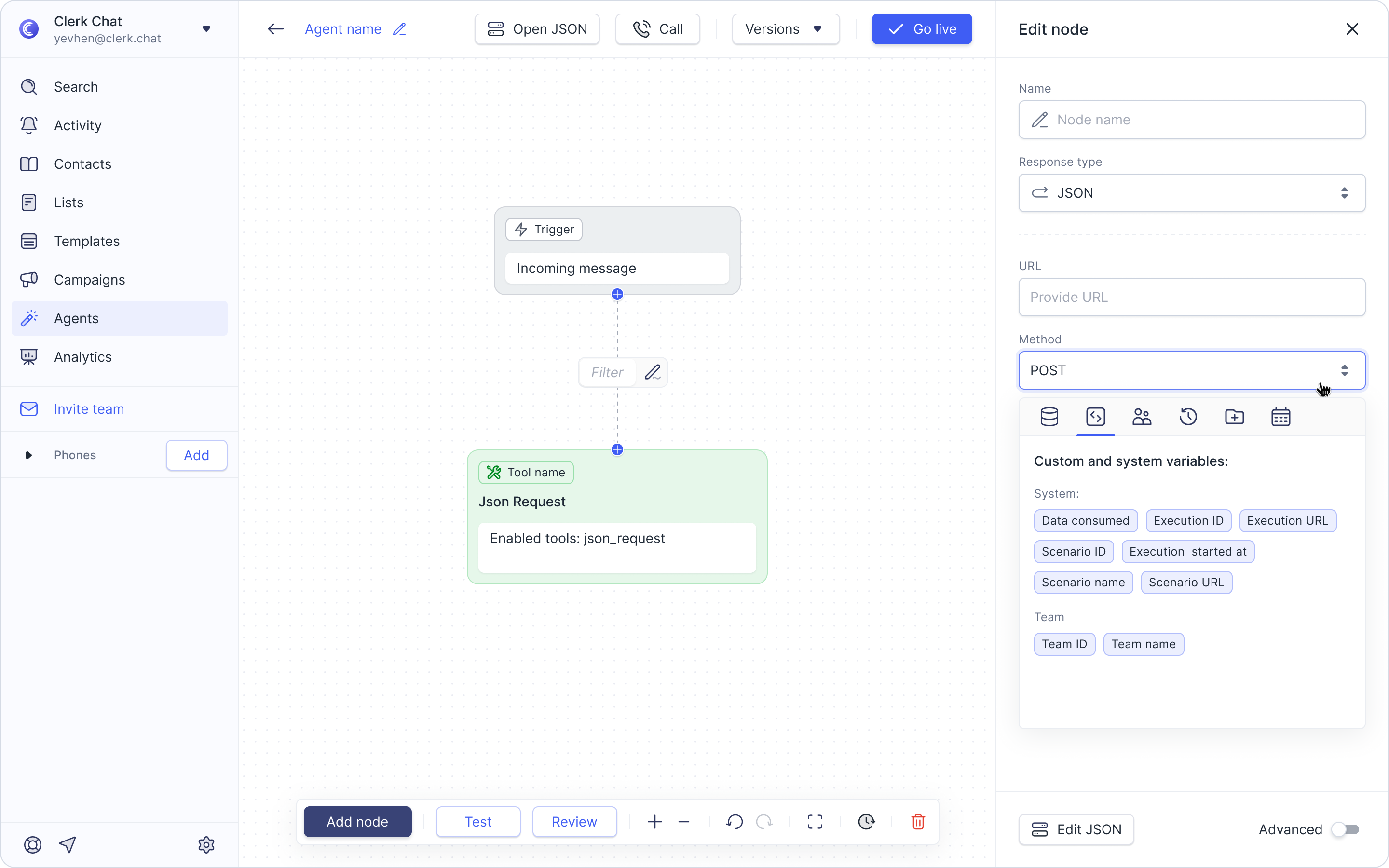This screenshot has height=868, width=1389.
Task: Open the Method POST dropdown
Action: [1191, 370]
